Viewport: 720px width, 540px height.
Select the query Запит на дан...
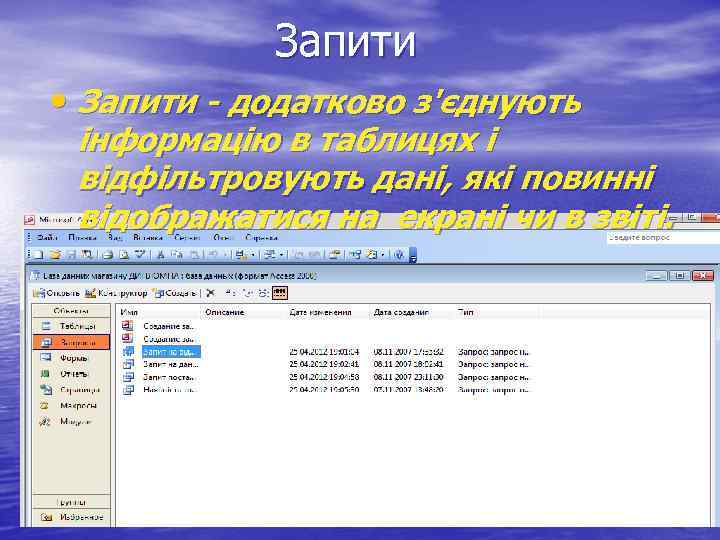[x=171, y=365]
